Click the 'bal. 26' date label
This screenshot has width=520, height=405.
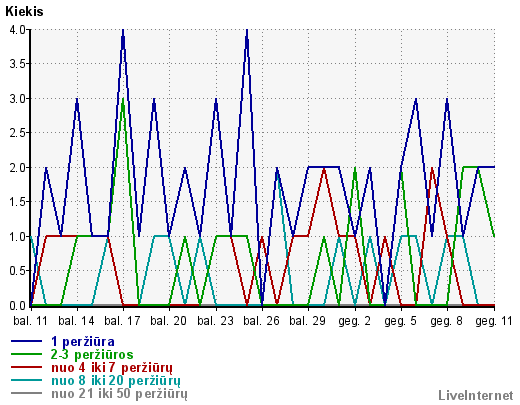261,321
